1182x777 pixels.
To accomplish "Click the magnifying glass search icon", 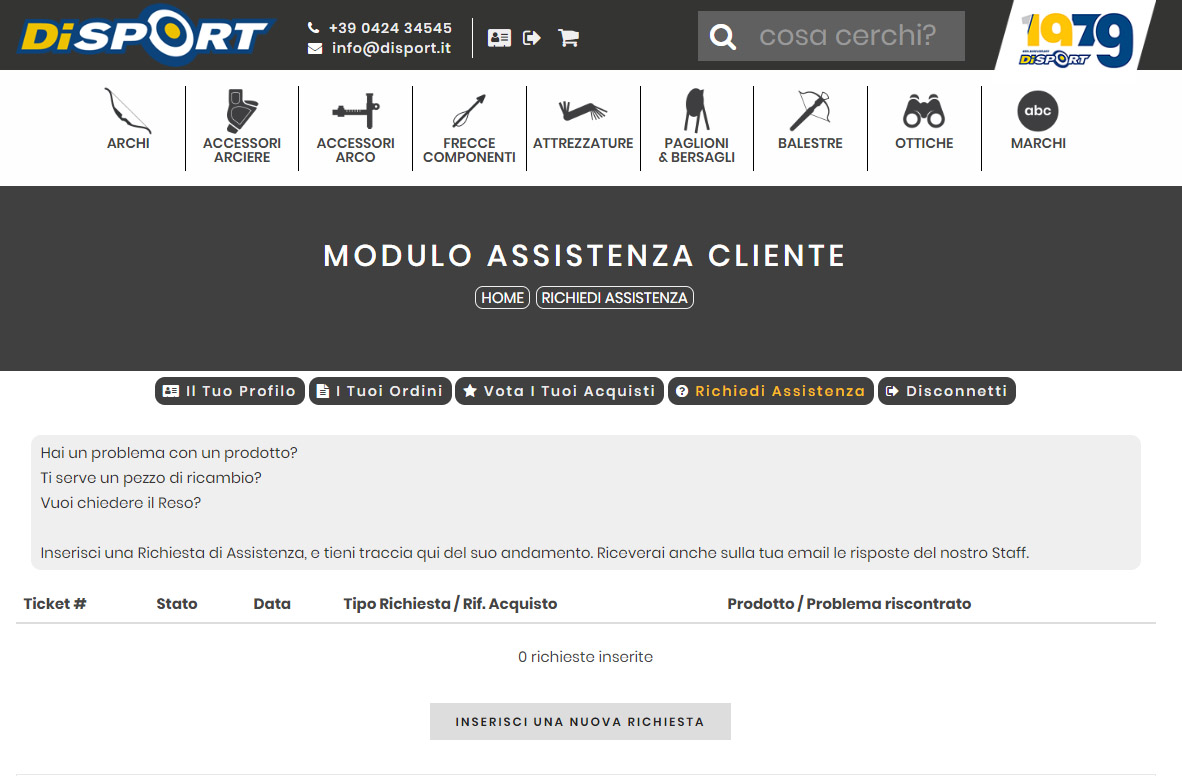I will point(722,37).
